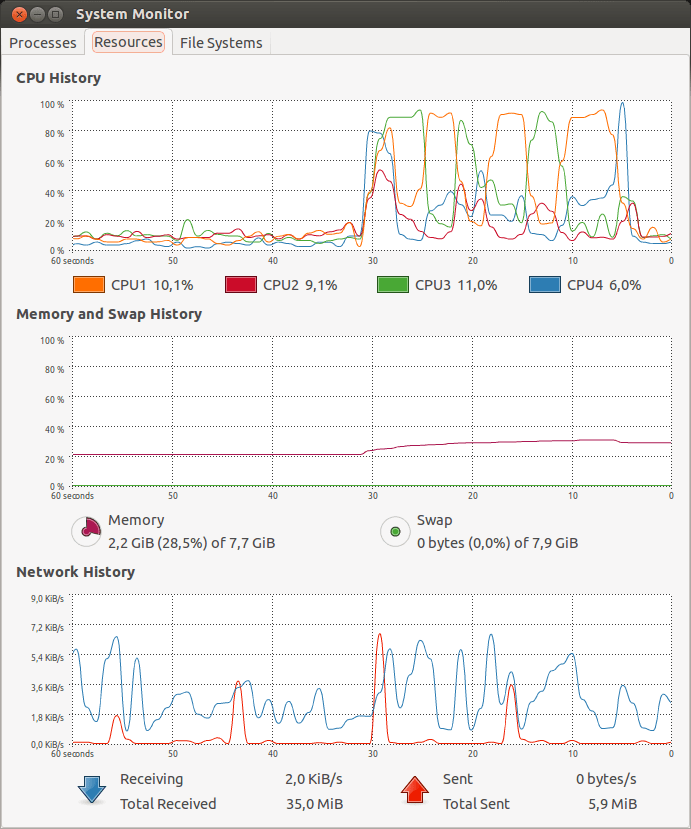Screen dimensions: 691x829
Task: Switch to the Processes tab
Action: [x=43, y=43]
